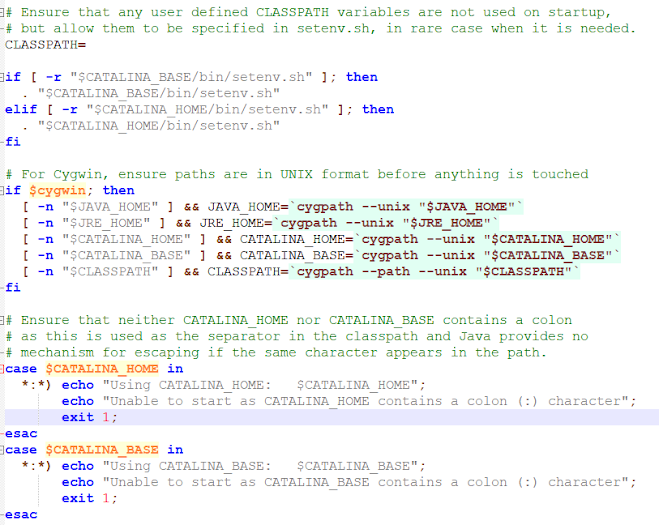Collapse the fold at 'if [ -r "$CATALINA_BASE/bin/setenv.sh"' line
The image size is (659, 525).
click(x=4, y=77)
